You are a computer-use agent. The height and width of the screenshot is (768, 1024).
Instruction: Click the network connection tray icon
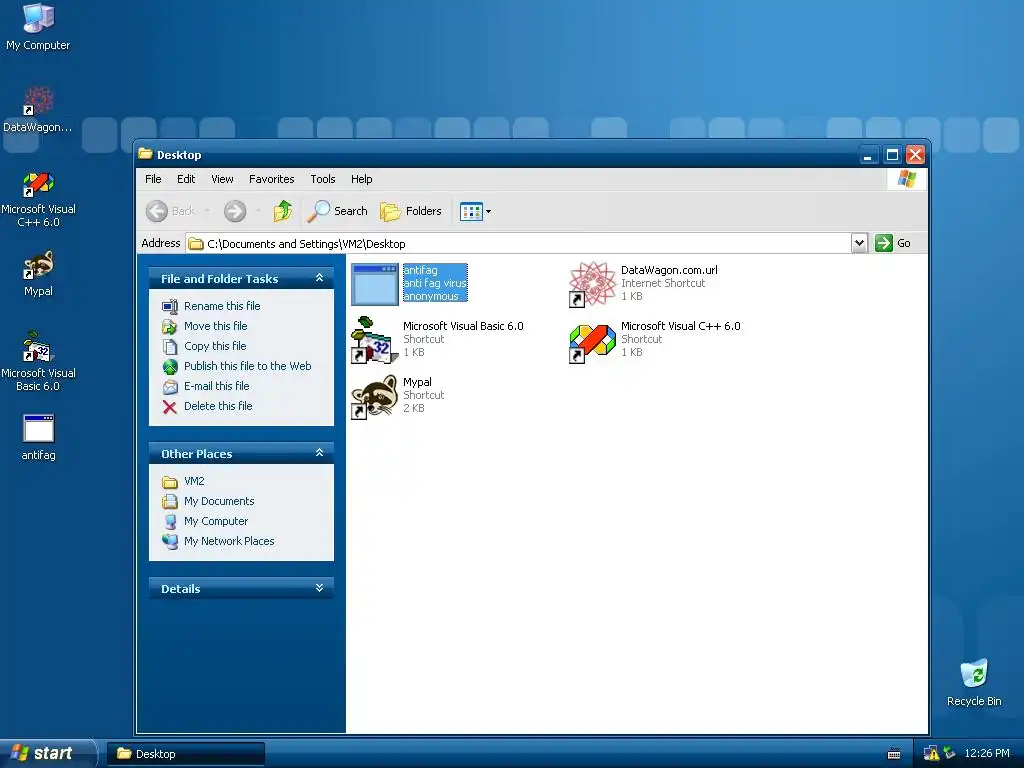pos(949,754)
